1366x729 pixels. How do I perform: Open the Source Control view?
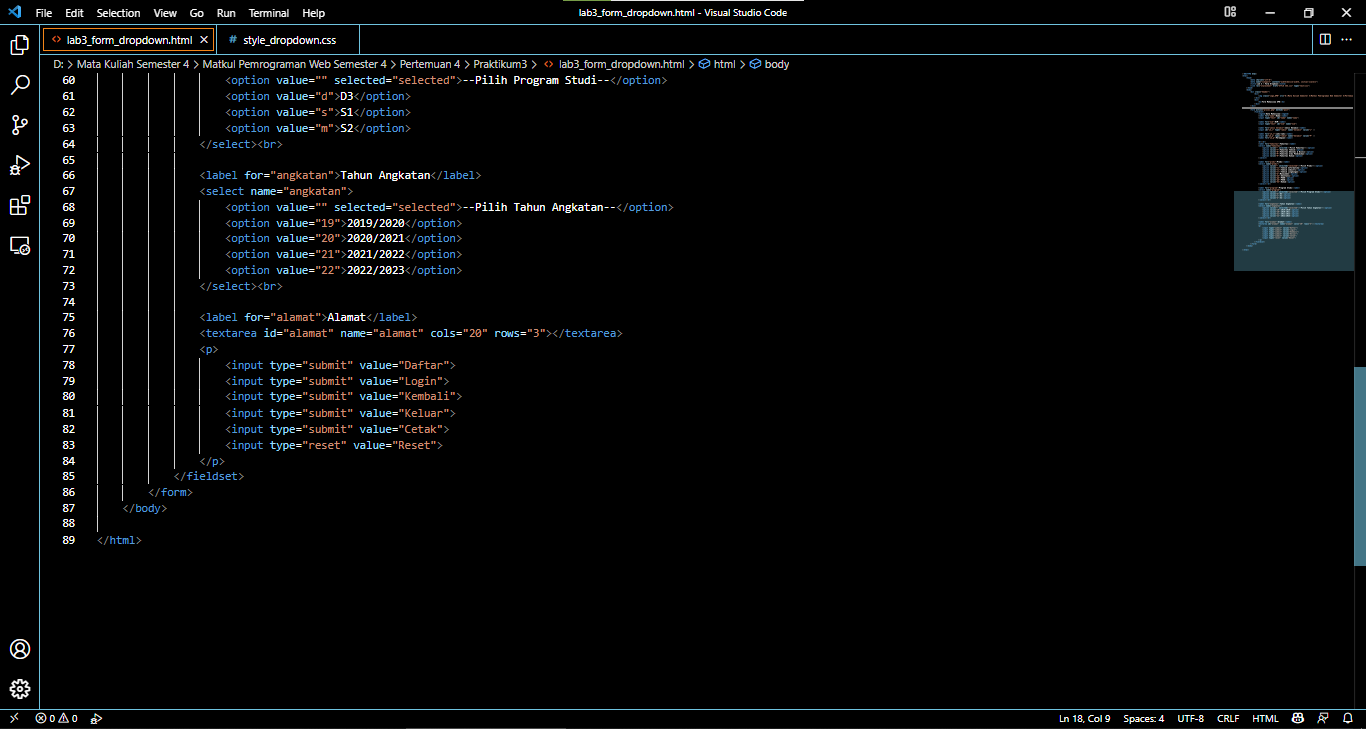pyautogui.click(x=20, y=125)
